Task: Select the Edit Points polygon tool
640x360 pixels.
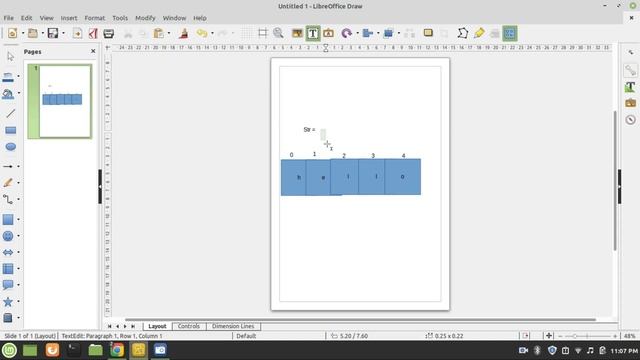Action: 463,33
